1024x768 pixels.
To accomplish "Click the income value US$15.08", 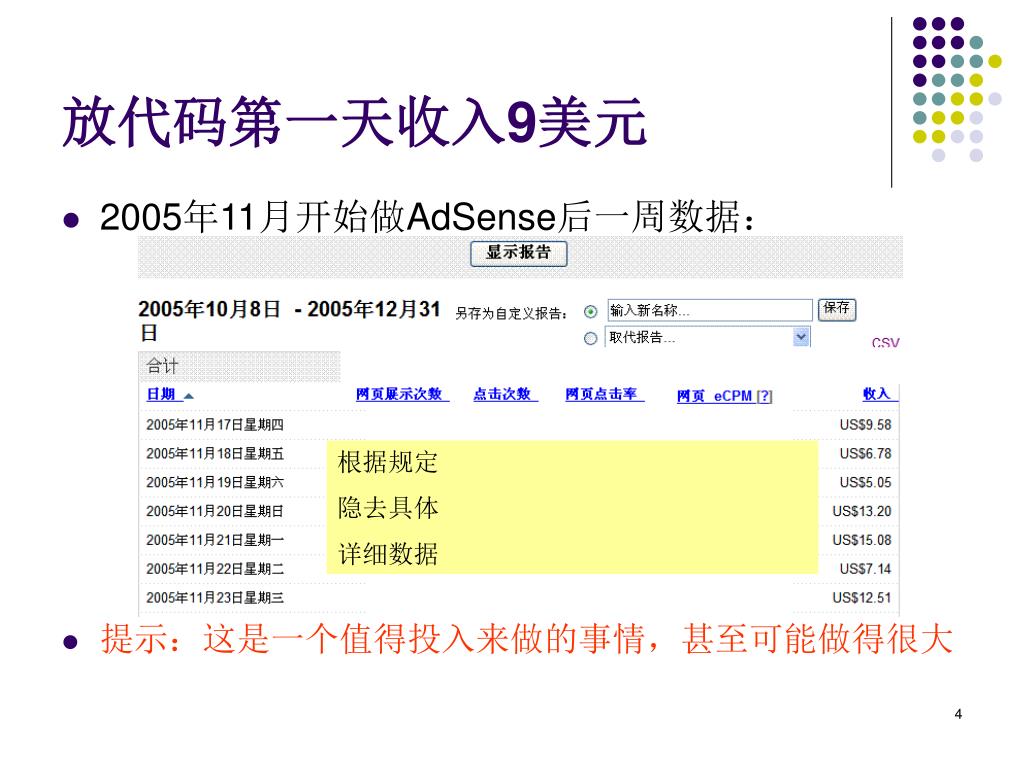I will 861,539.
